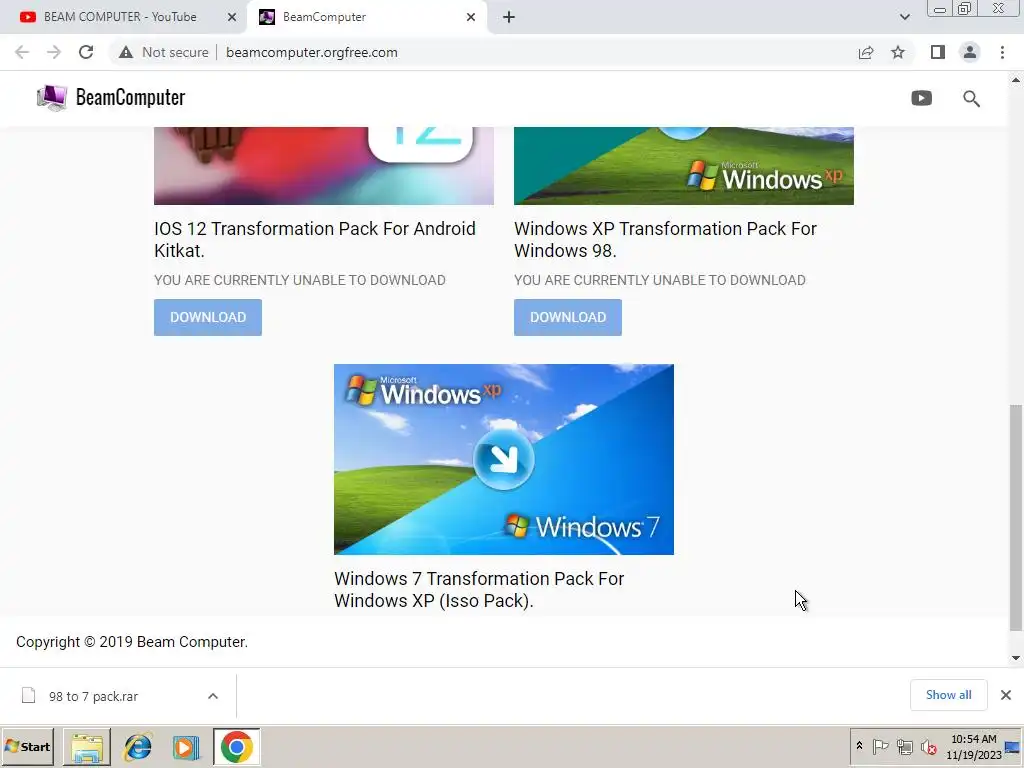
Task: Open the Chrome profile icon
Action: point(970,52)
